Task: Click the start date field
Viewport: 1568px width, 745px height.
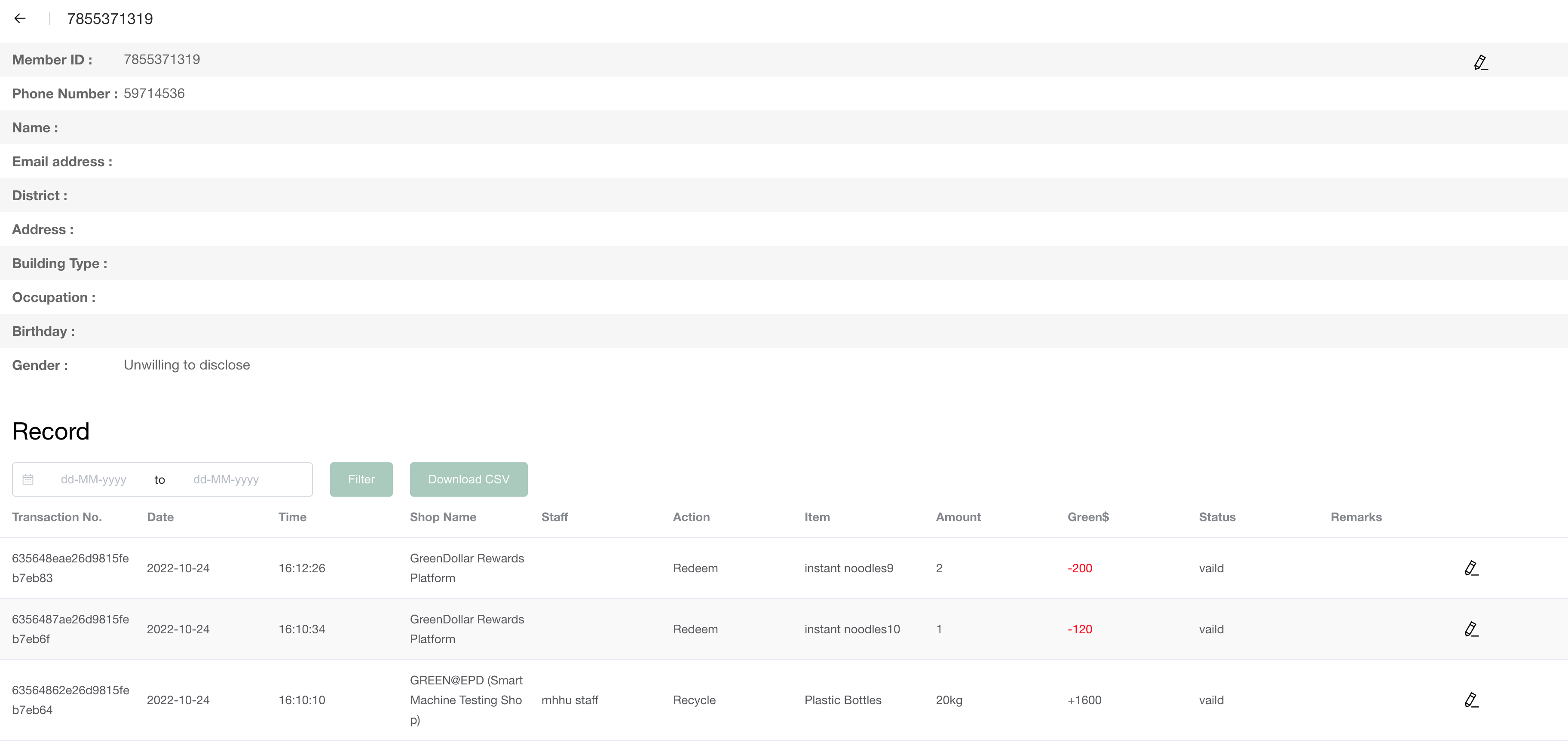Action: (94, 479)
